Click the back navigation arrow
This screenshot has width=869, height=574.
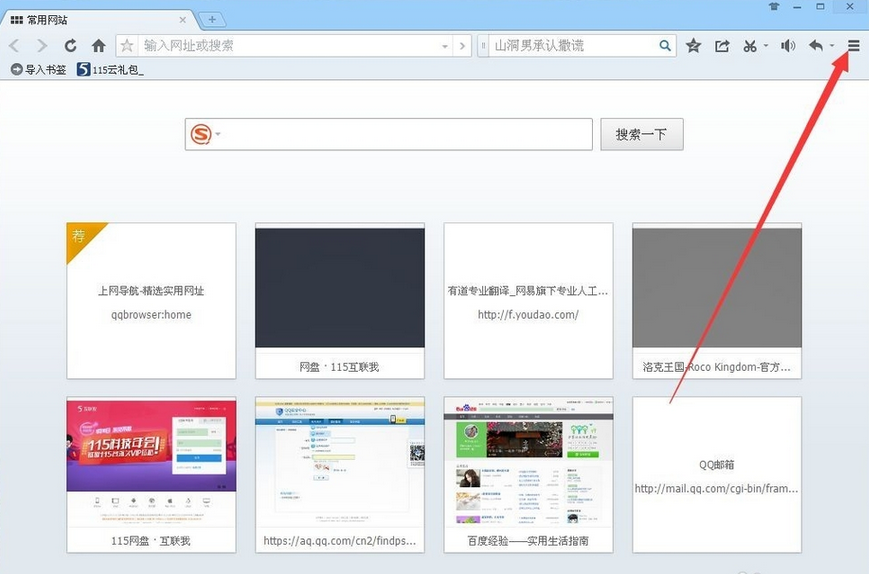pyautogui.click(x=15, y=46)
